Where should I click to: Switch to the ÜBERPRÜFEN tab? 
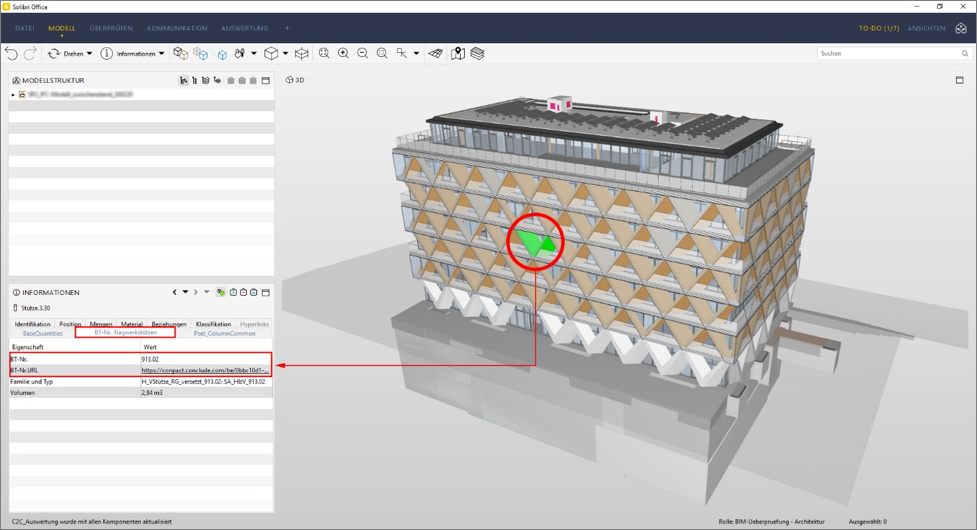point(111,28)
